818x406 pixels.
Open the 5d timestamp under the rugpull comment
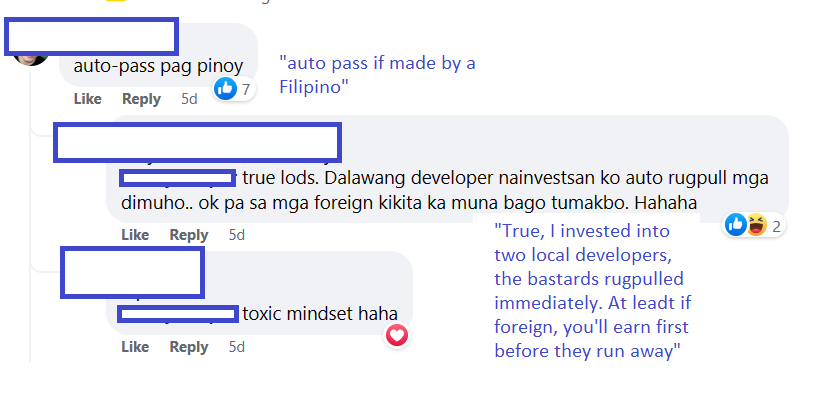click(x=236, y=235)
